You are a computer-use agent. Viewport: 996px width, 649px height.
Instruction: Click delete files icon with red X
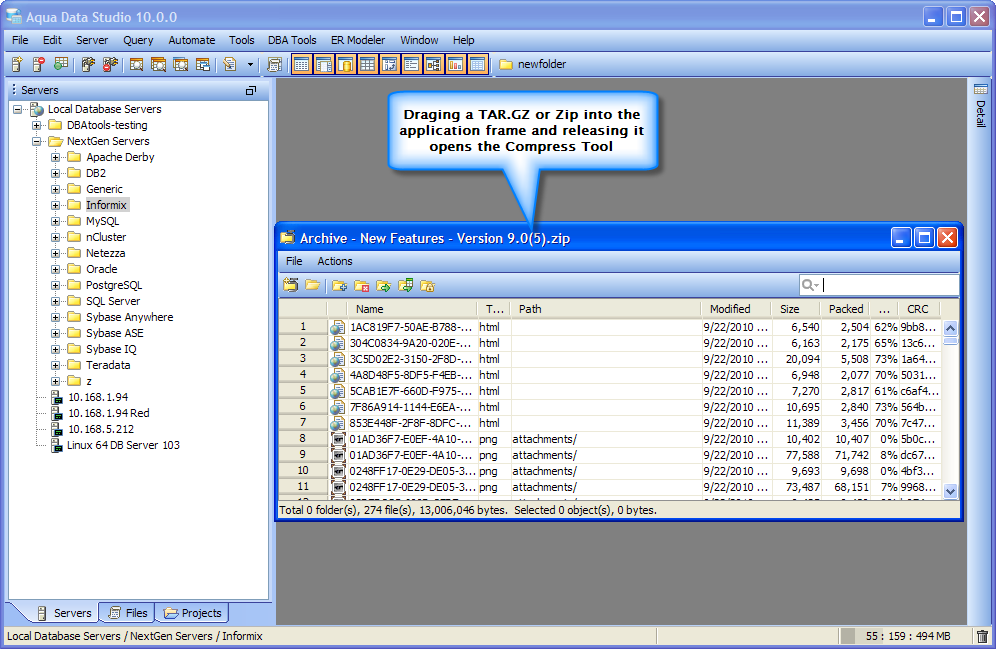click(361, 286)
